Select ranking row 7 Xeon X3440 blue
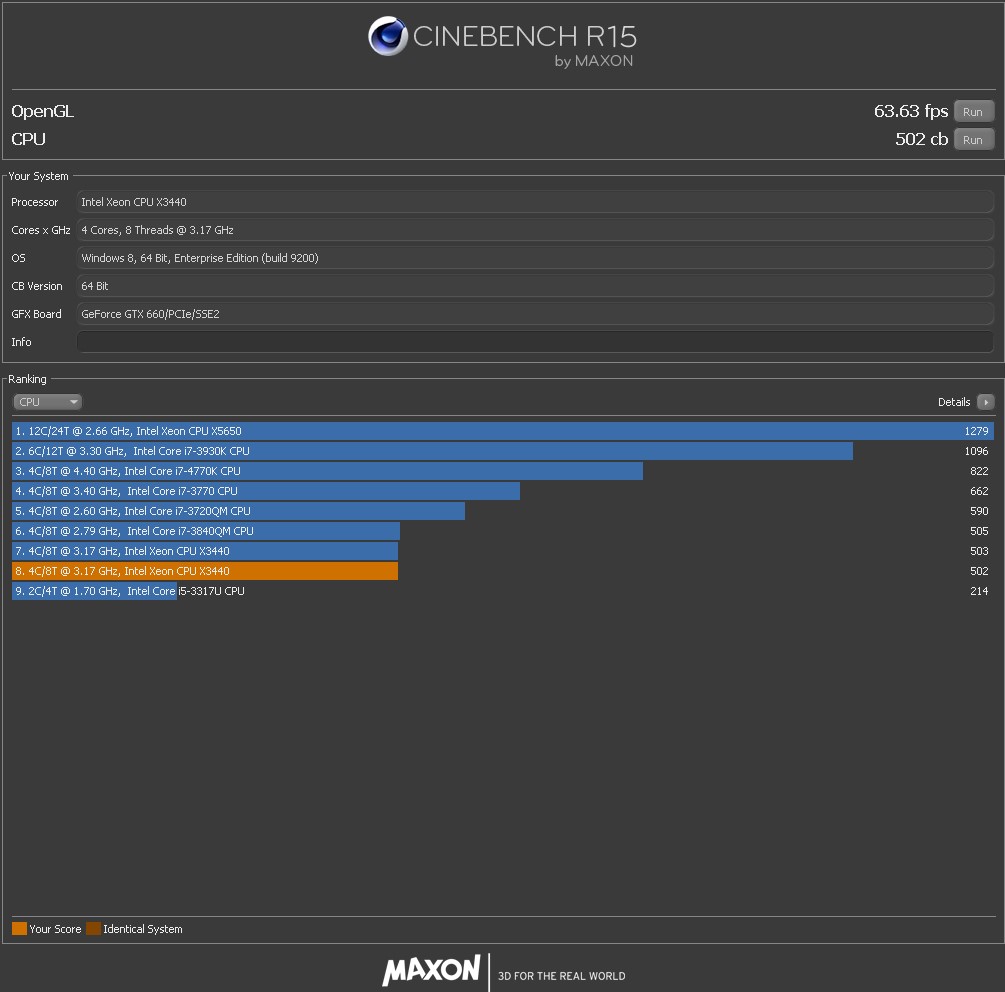 [x=502, y=551]
